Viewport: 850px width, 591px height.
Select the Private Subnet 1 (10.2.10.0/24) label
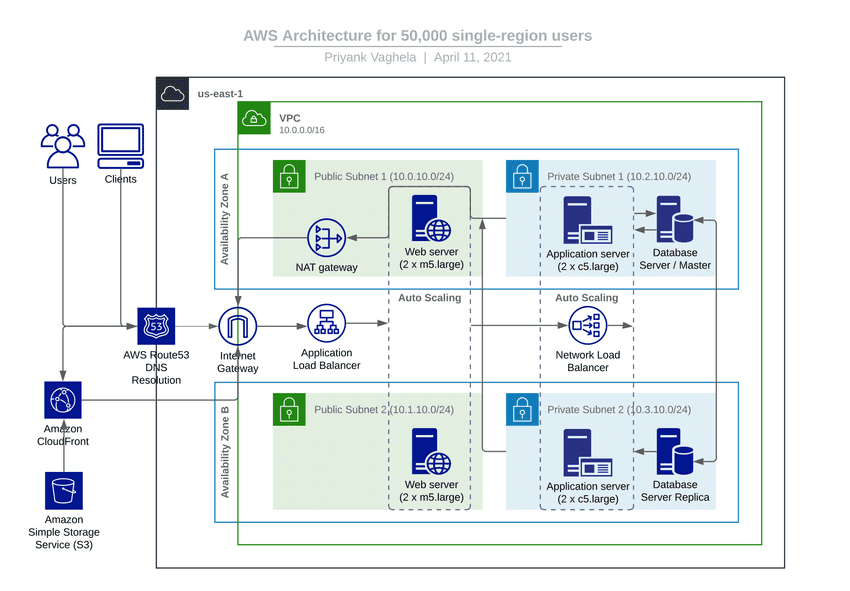click(x=619, y=177)
